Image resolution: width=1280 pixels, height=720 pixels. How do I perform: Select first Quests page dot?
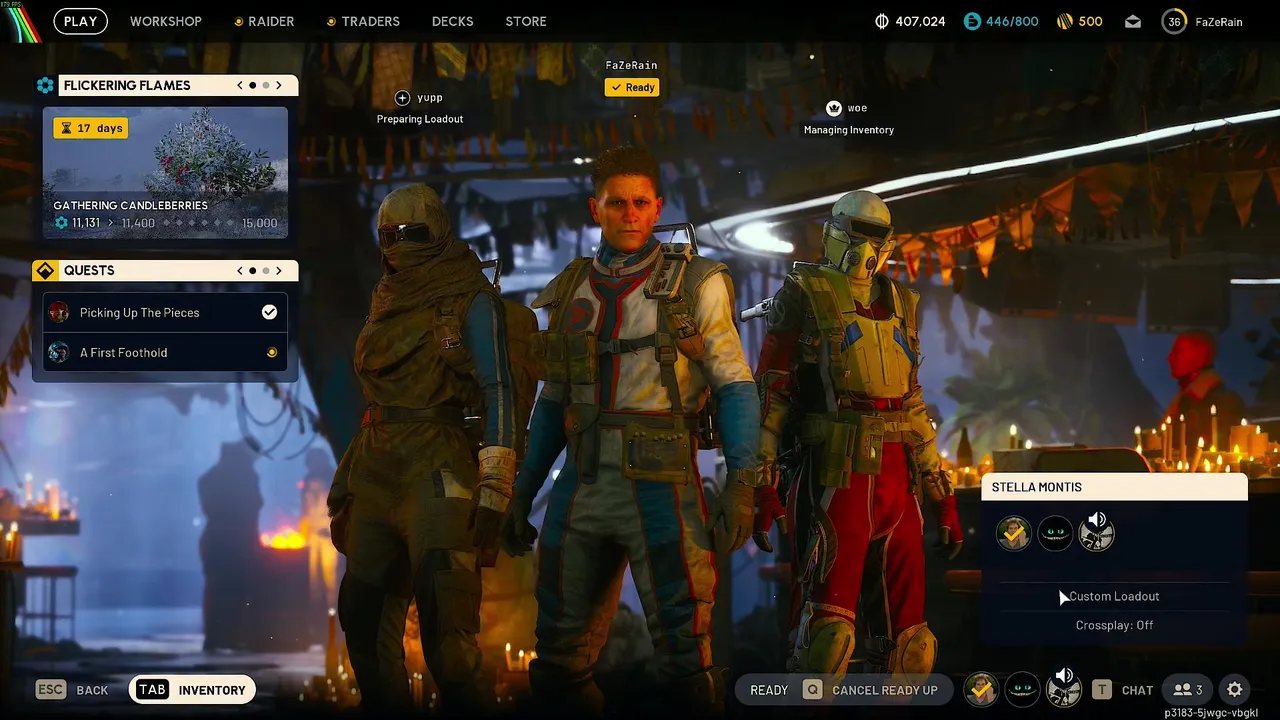click(x=252, y=270)
